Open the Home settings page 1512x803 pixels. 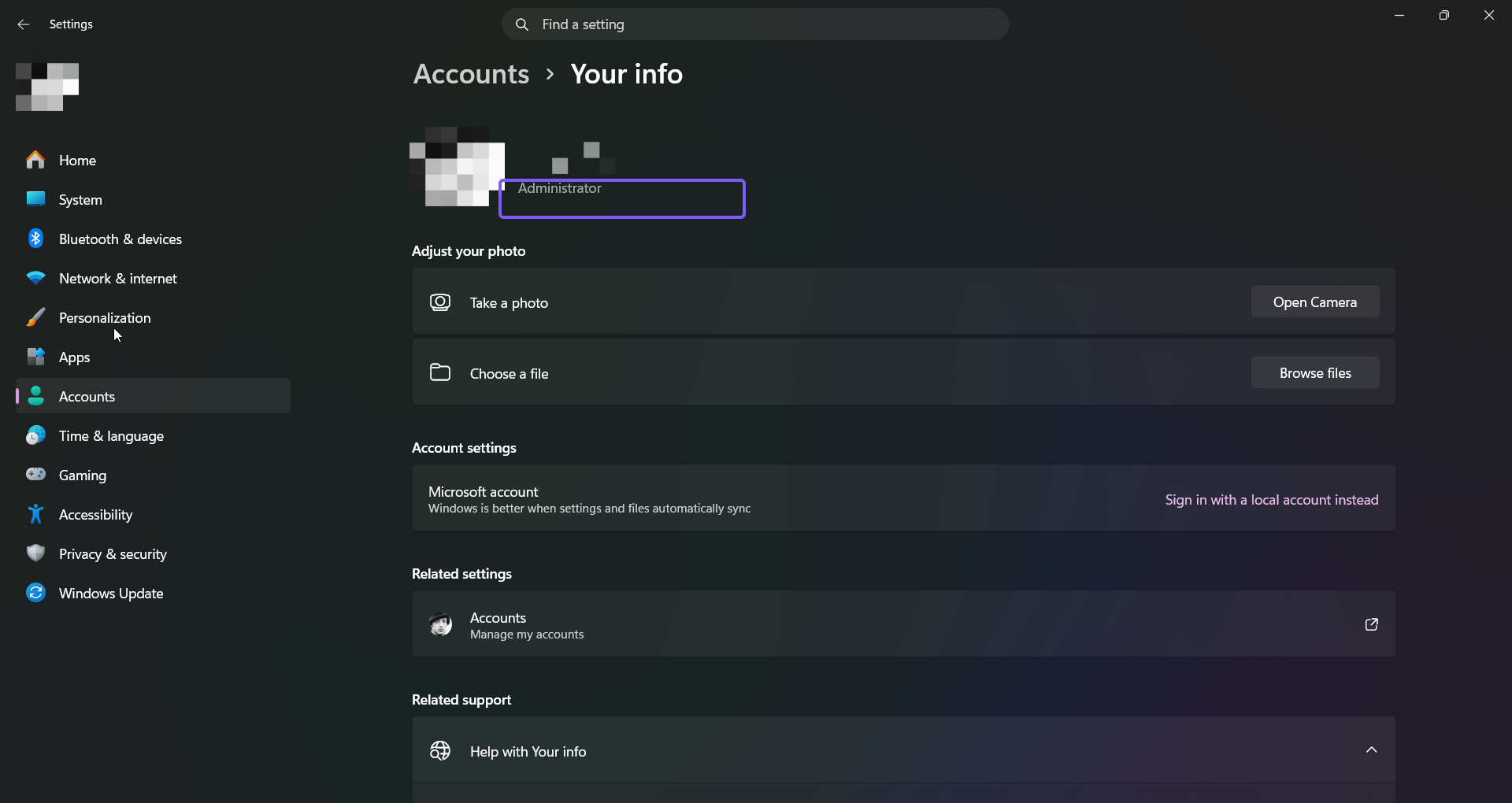pyautogui.click(x=153, y=160)
